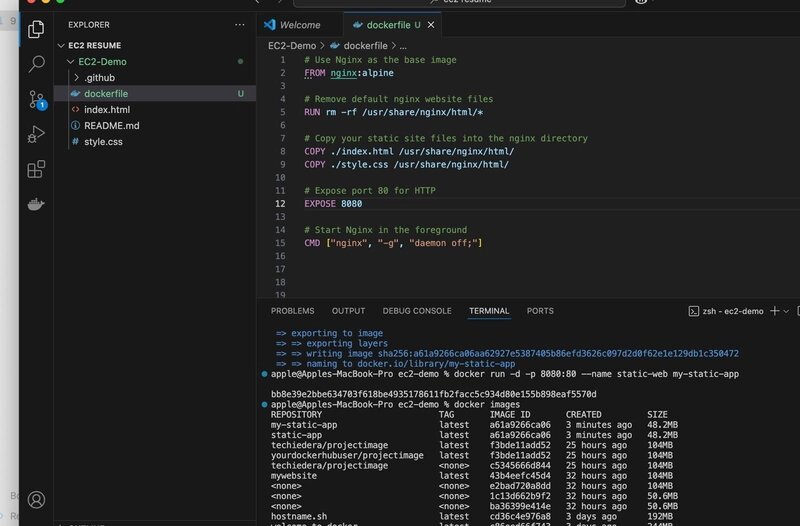Open the Run and Debug view
This screenshot has height=526, width=800.
(x=36, y=134)
